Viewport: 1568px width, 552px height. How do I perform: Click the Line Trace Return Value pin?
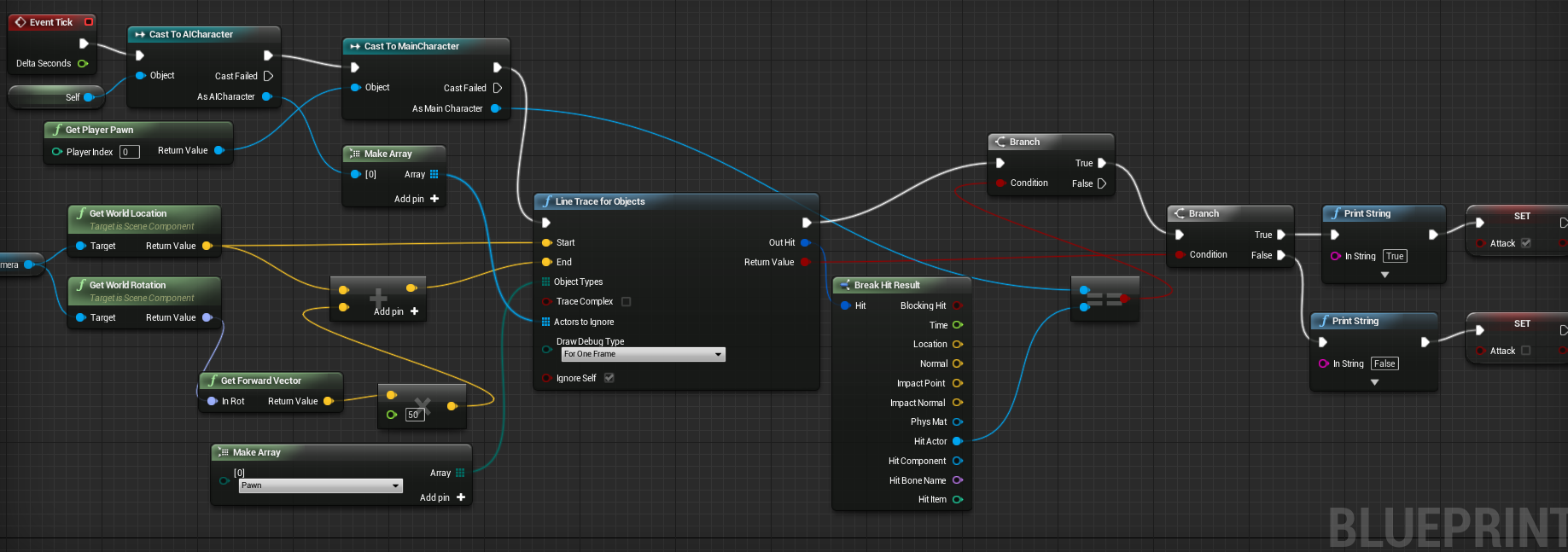point(804,262)
